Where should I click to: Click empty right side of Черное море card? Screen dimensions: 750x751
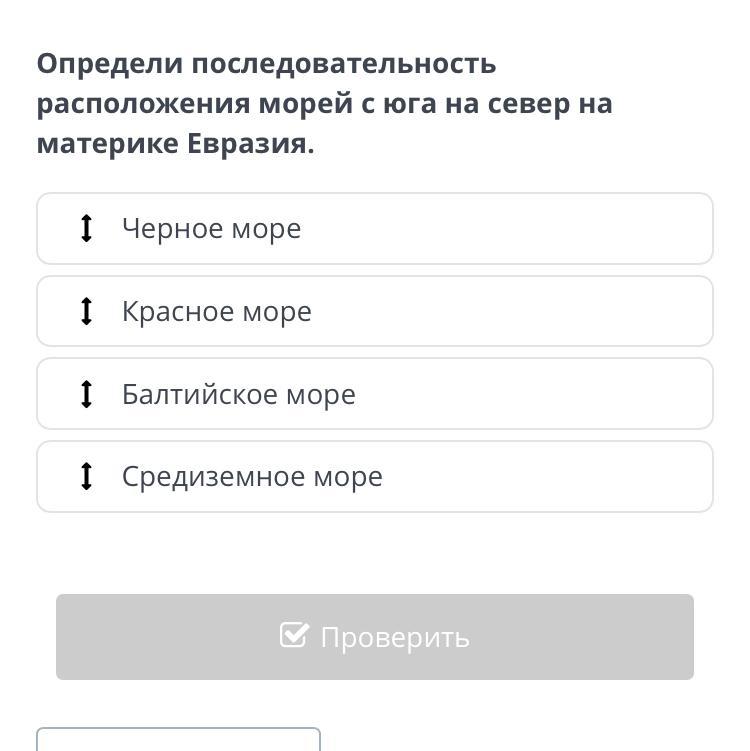point(527,228)
